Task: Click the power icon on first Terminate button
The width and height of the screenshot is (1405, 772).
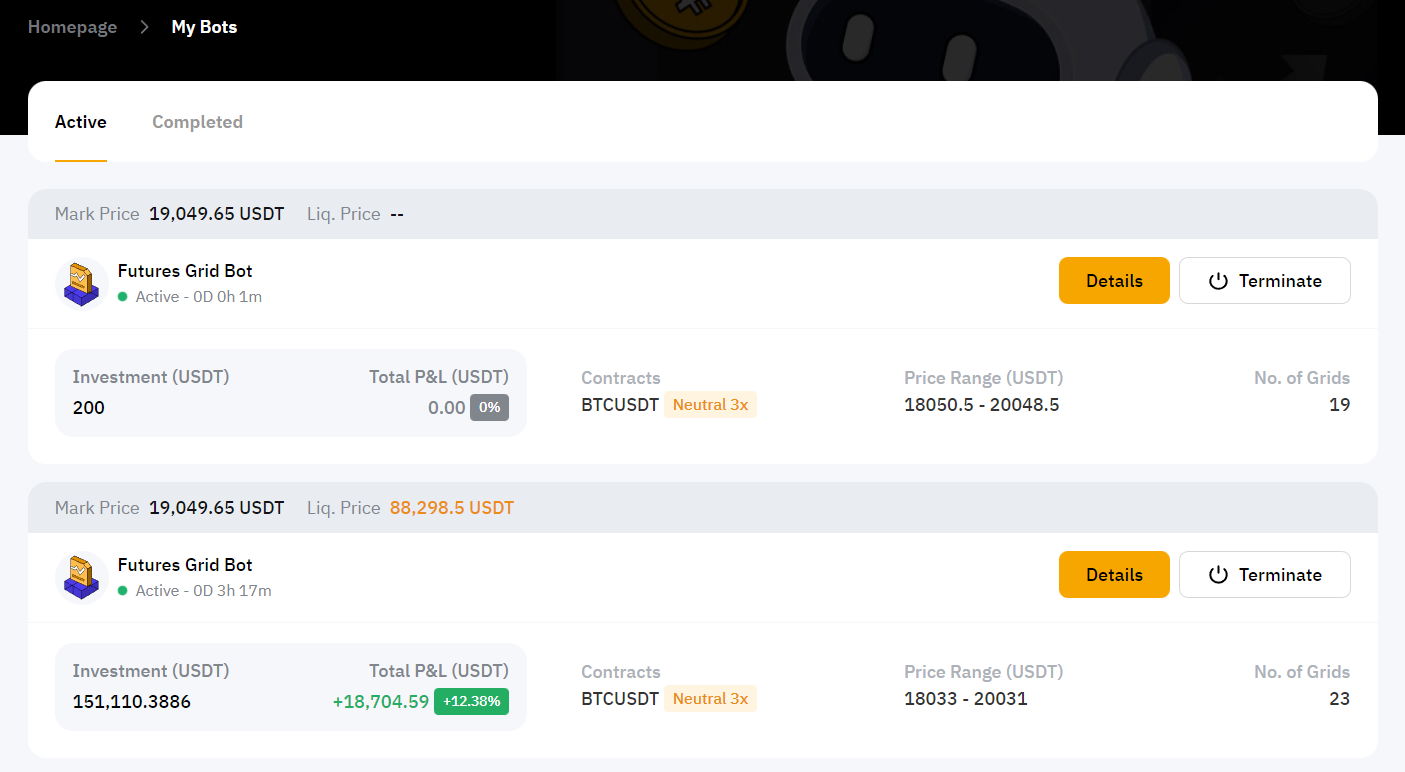Action: coord(1218,281)
